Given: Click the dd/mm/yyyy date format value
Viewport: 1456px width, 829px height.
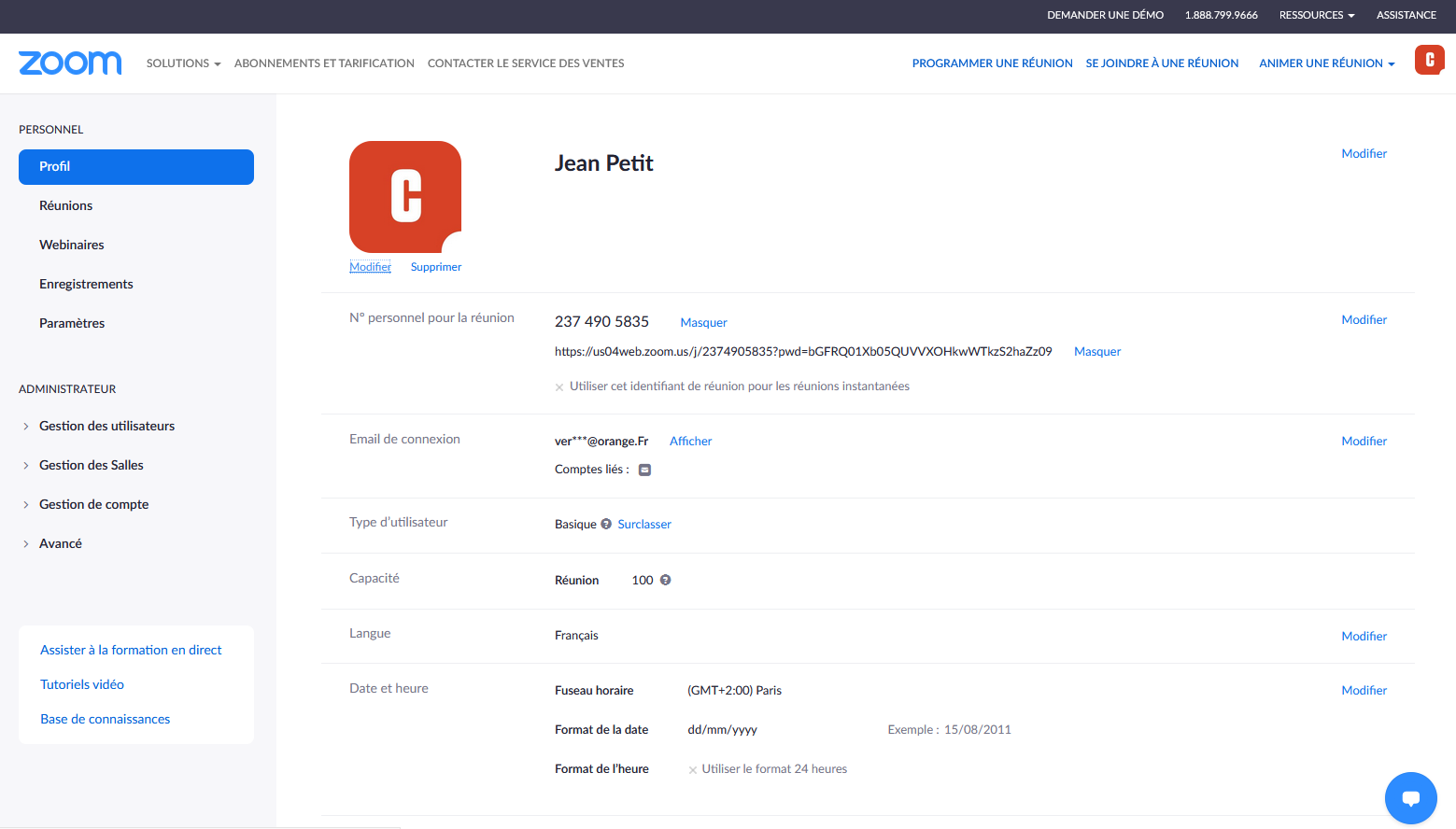Looking at the screenshot, I should (723, 730).
